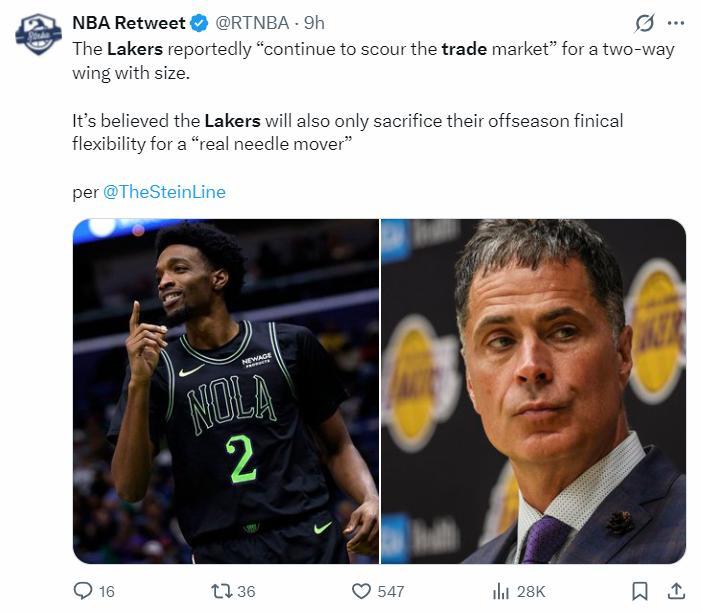Bookmark this Lakers trade post
701x614 pixels.
[640, 591]
